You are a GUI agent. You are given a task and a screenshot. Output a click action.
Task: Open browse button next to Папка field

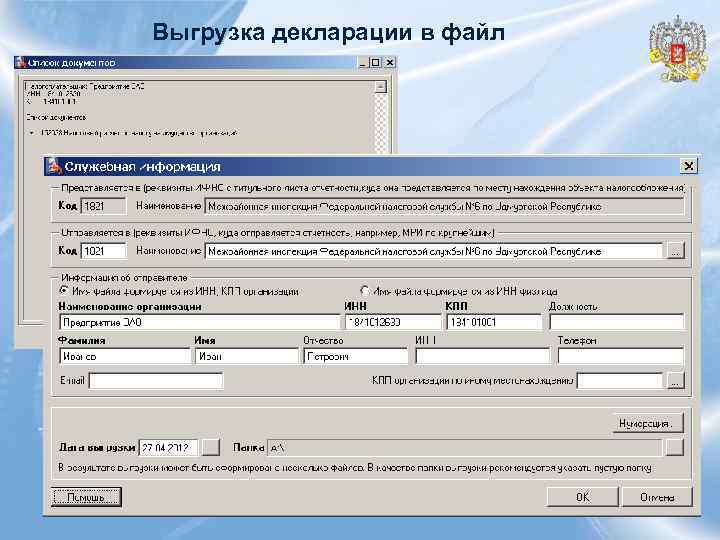tap(675, 447)
